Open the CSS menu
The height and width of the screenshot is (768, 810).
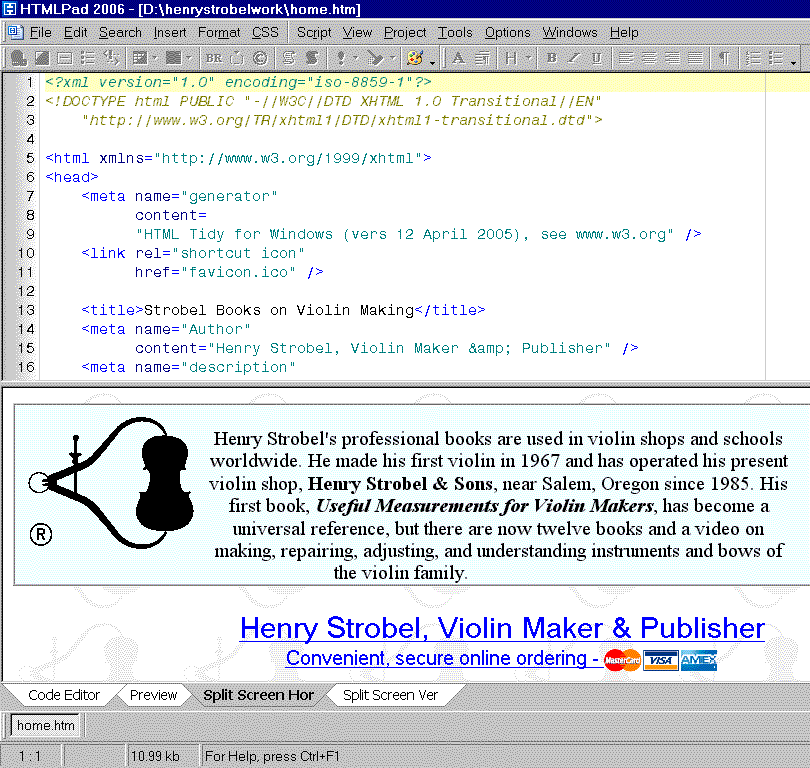265,33
